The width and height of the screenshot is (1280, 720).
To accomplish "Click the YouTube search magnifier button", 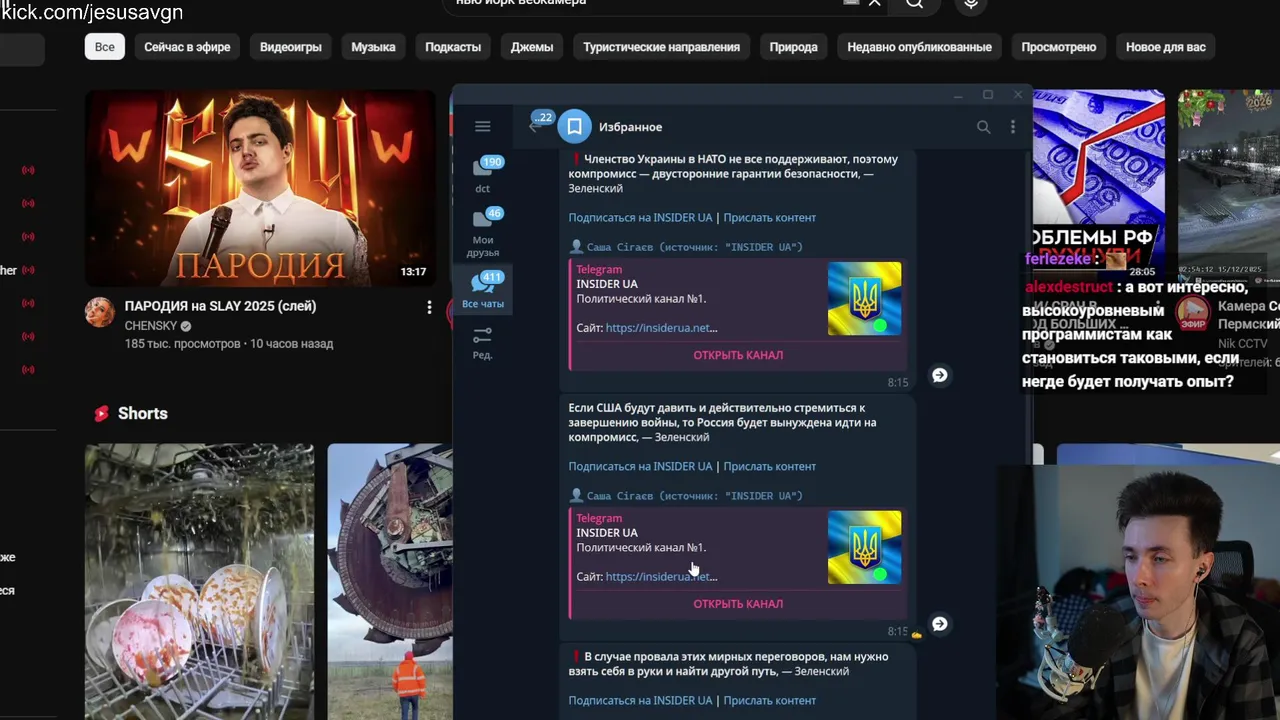I will point(914,4).
